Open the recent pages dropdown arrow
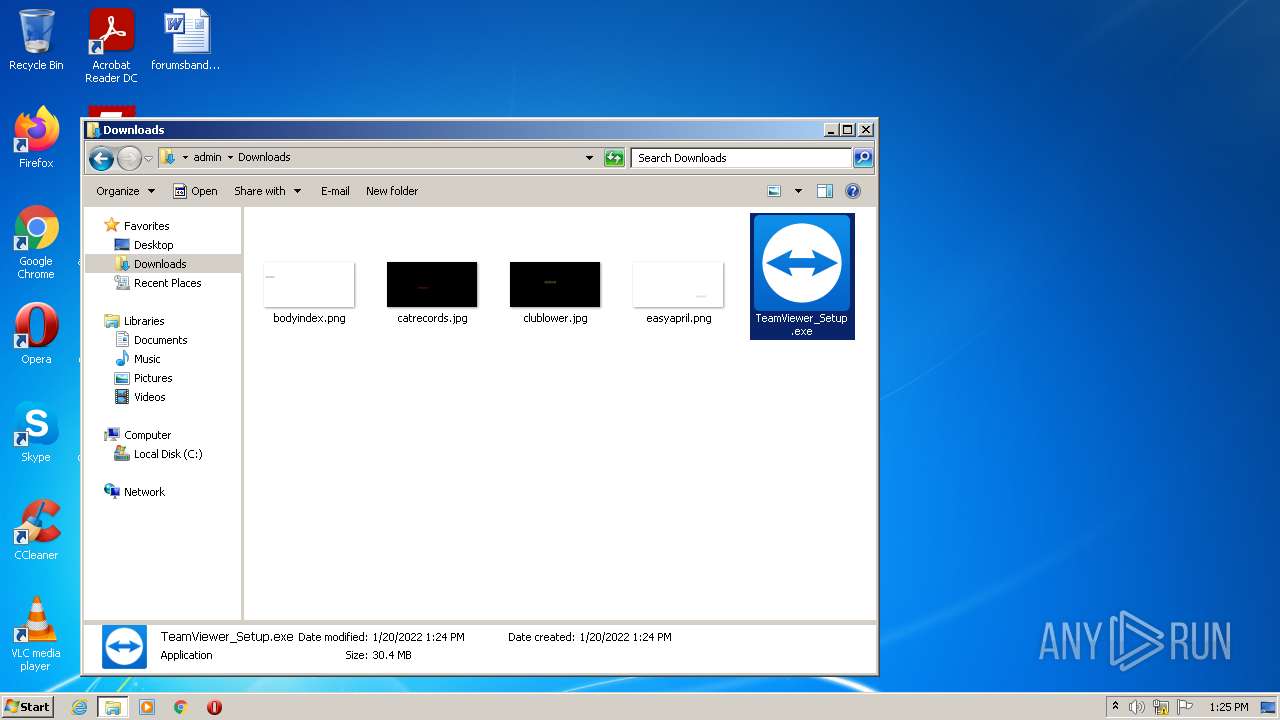The width and height of the screenshot is (1280, 720). tap(148, 158)
